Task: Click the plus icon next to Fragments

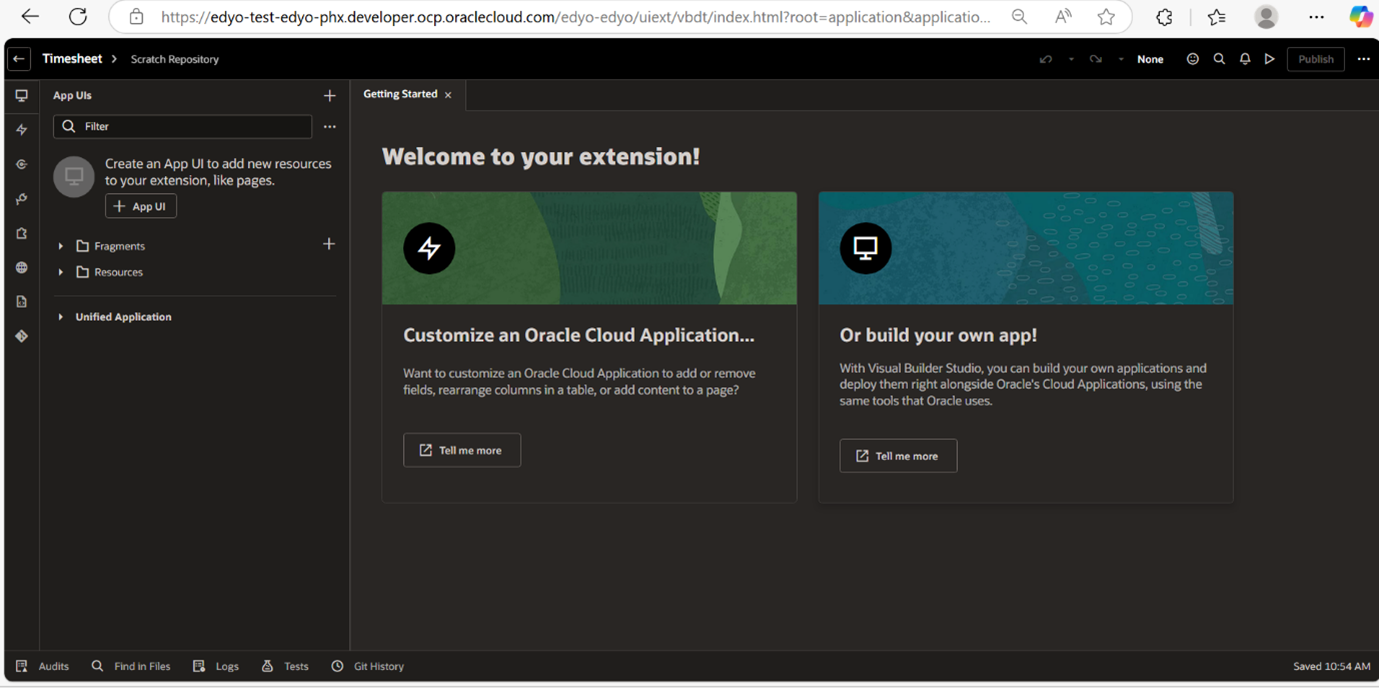Action: point(328,244)
